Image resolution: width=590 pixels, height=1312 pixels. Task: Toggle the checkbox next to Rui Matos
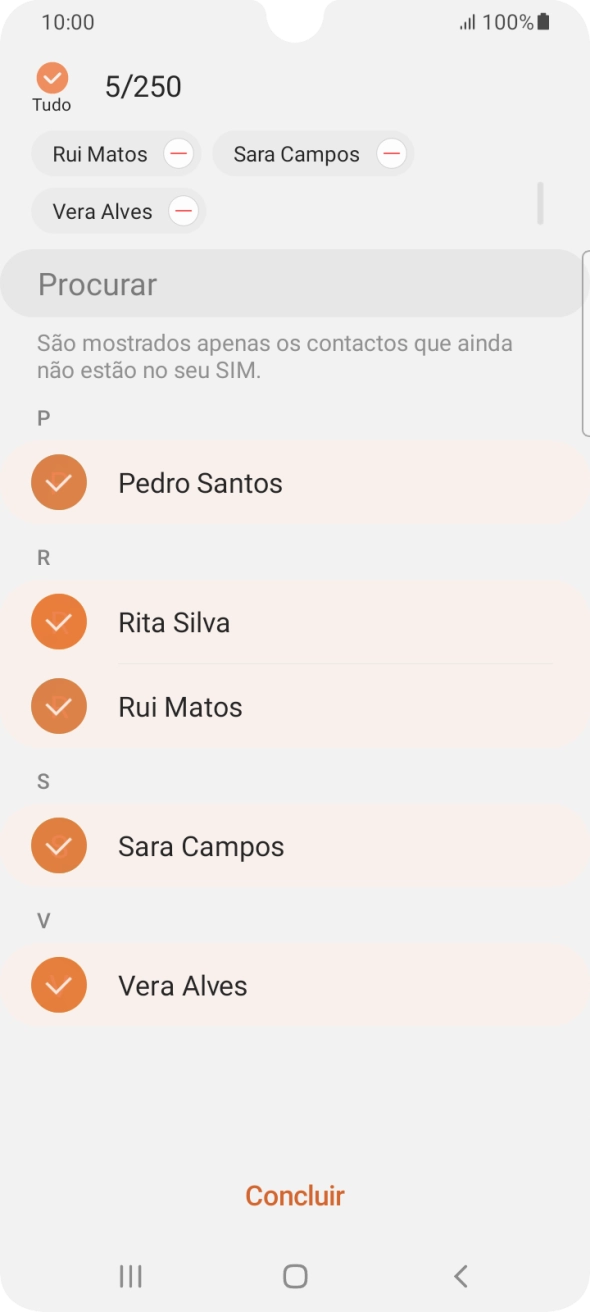(x=59, y=706)
